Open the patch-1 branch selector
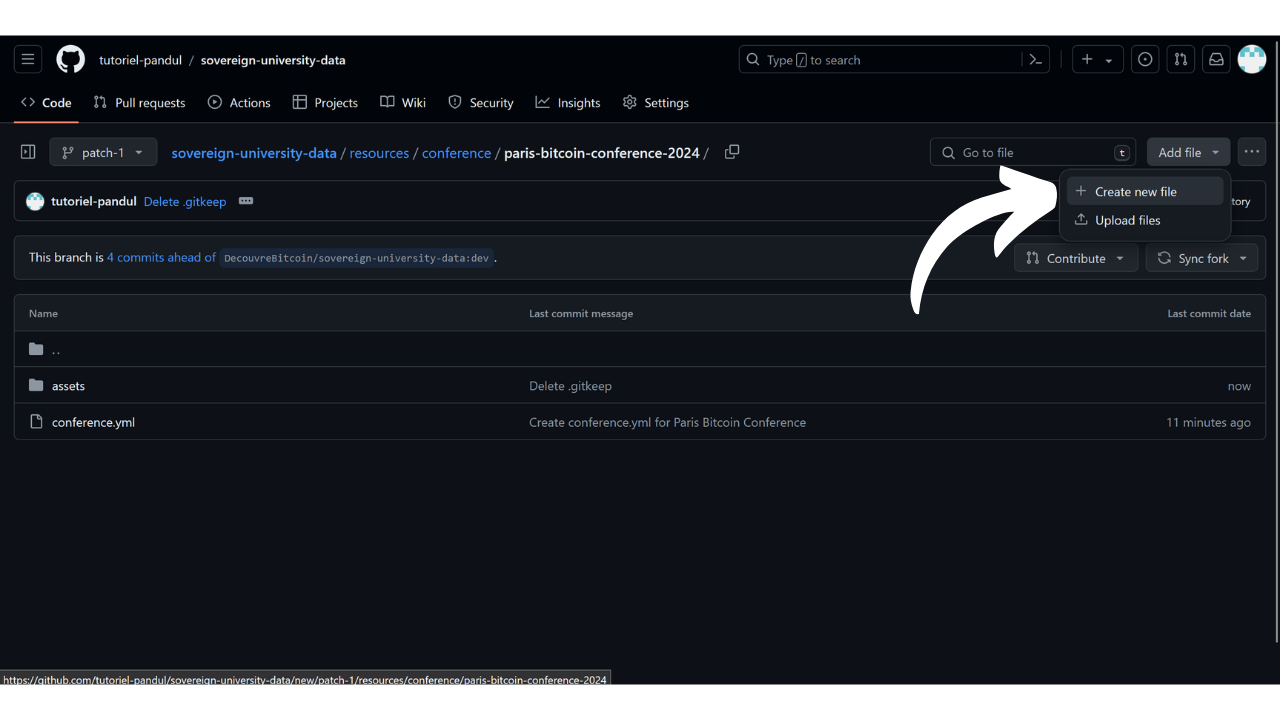This screenshot has width=1280, height=720. coord(103,152)
